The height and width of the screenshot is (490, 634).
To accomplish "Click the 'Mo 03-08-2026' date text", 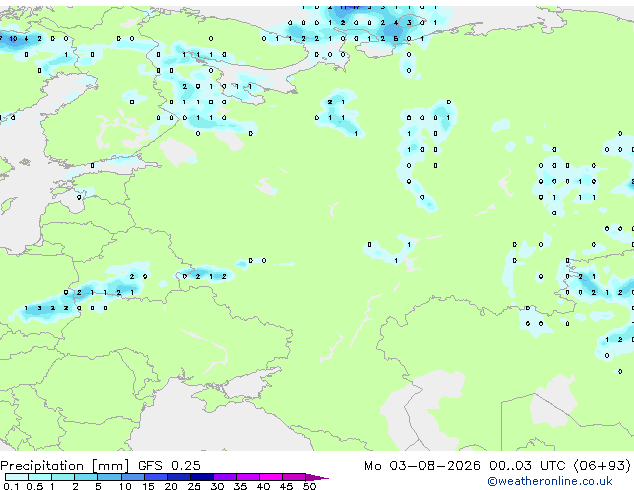I will coord(422,466).
